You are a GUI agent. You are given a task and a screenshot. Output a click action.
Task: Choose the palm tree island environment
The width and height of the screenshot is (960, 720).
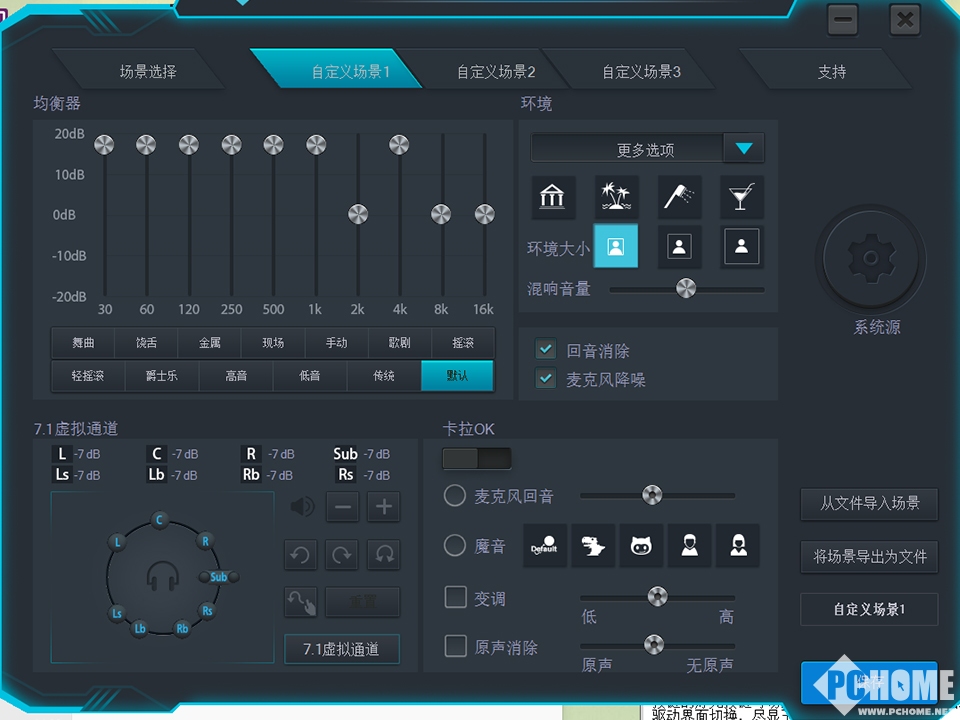[616, 198]
